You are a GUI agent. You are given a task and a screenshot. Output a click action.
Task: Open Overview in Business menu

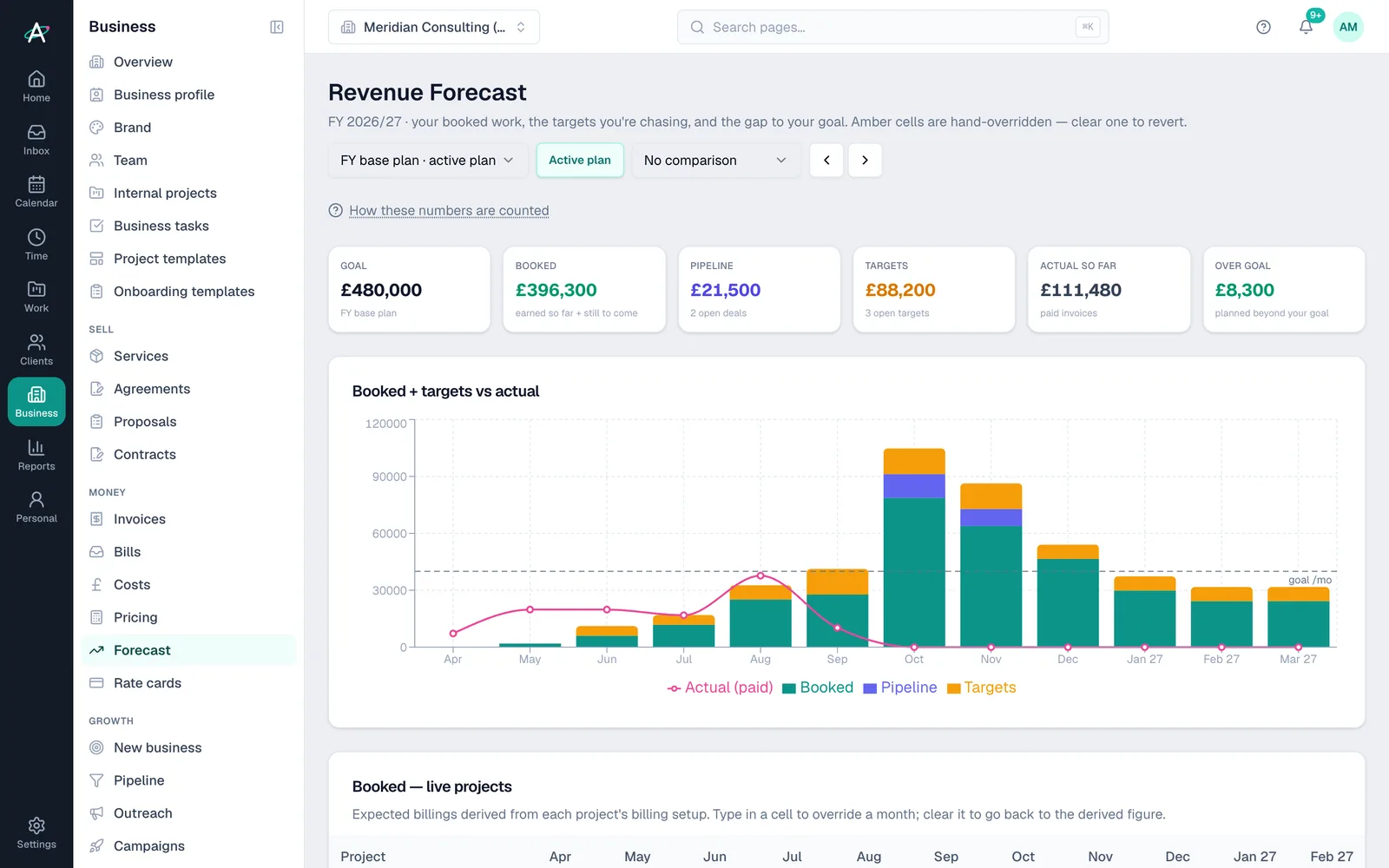(188, 62)
